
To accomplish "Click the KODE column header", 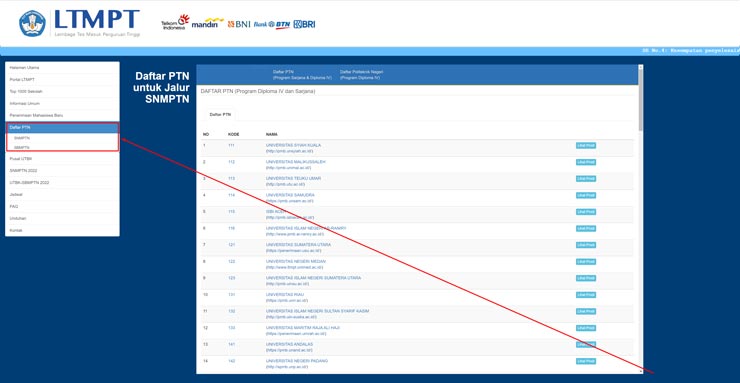I will [234, 134].
